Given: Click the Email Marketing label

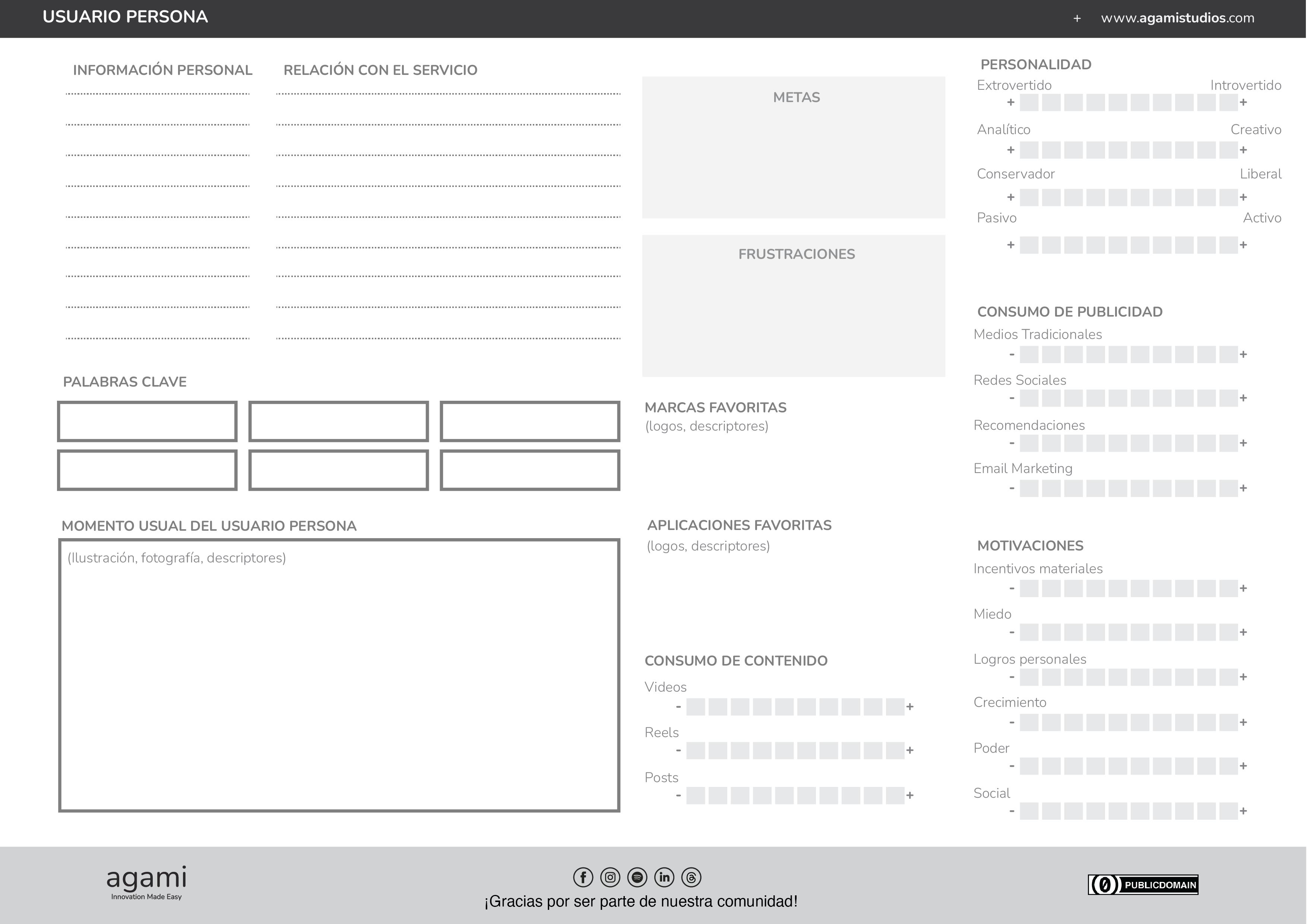Looking at the screenshot, I should pos(1023,469).
